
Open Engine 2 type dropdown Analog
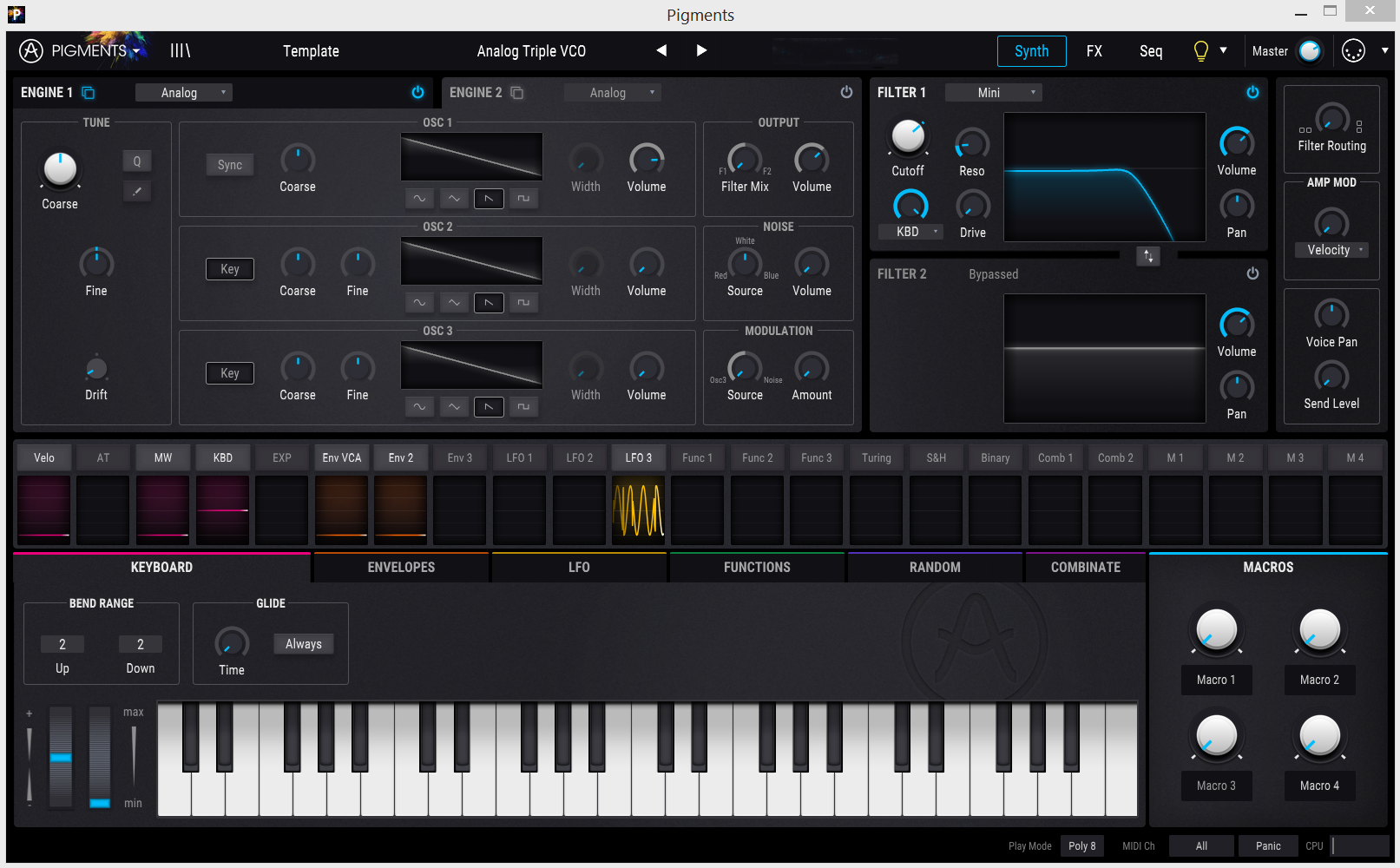tap(613, 93)
